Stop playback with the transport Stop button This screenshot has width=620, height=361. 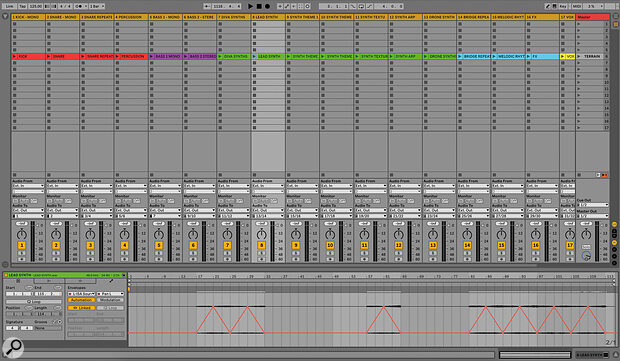pos(259,6)
